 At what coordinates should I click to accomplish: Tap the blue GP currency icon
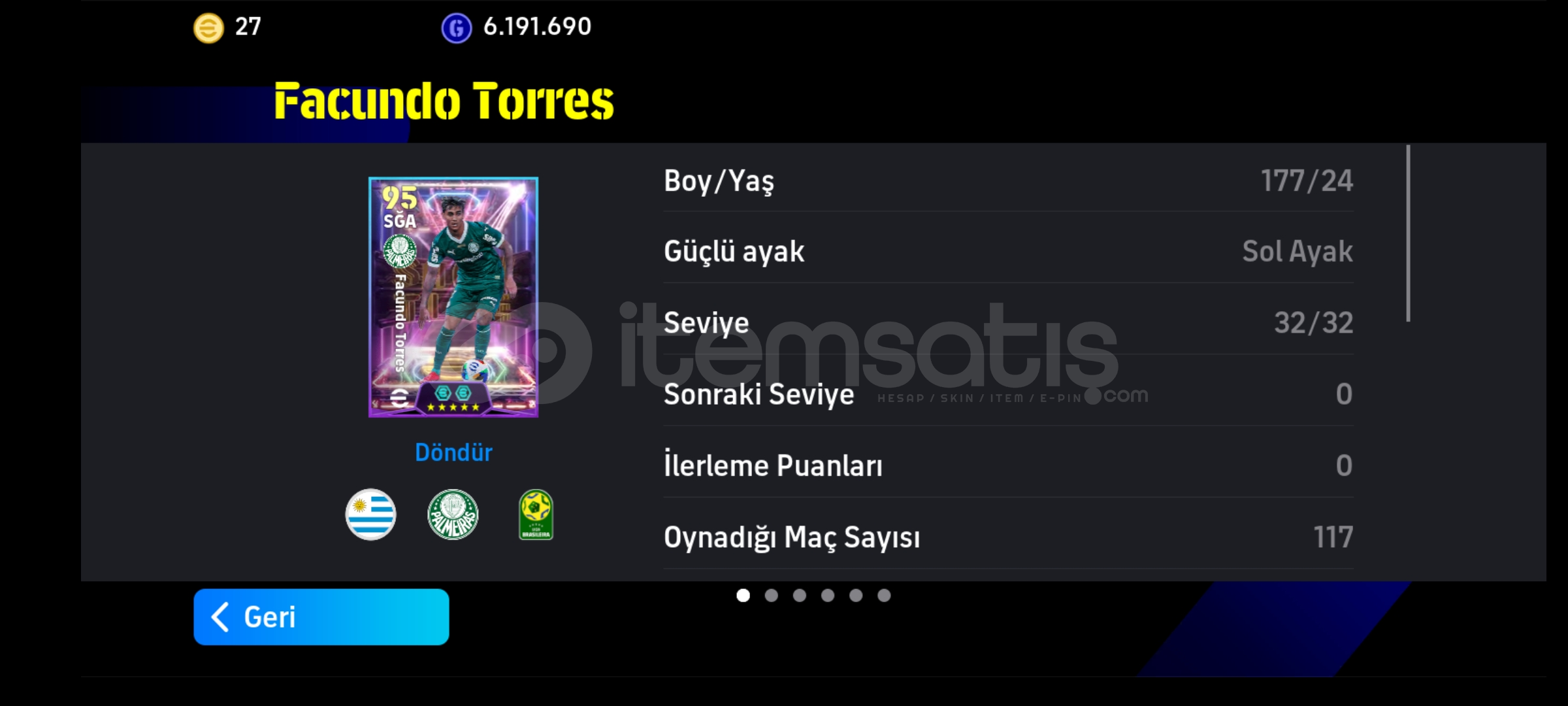456,28
